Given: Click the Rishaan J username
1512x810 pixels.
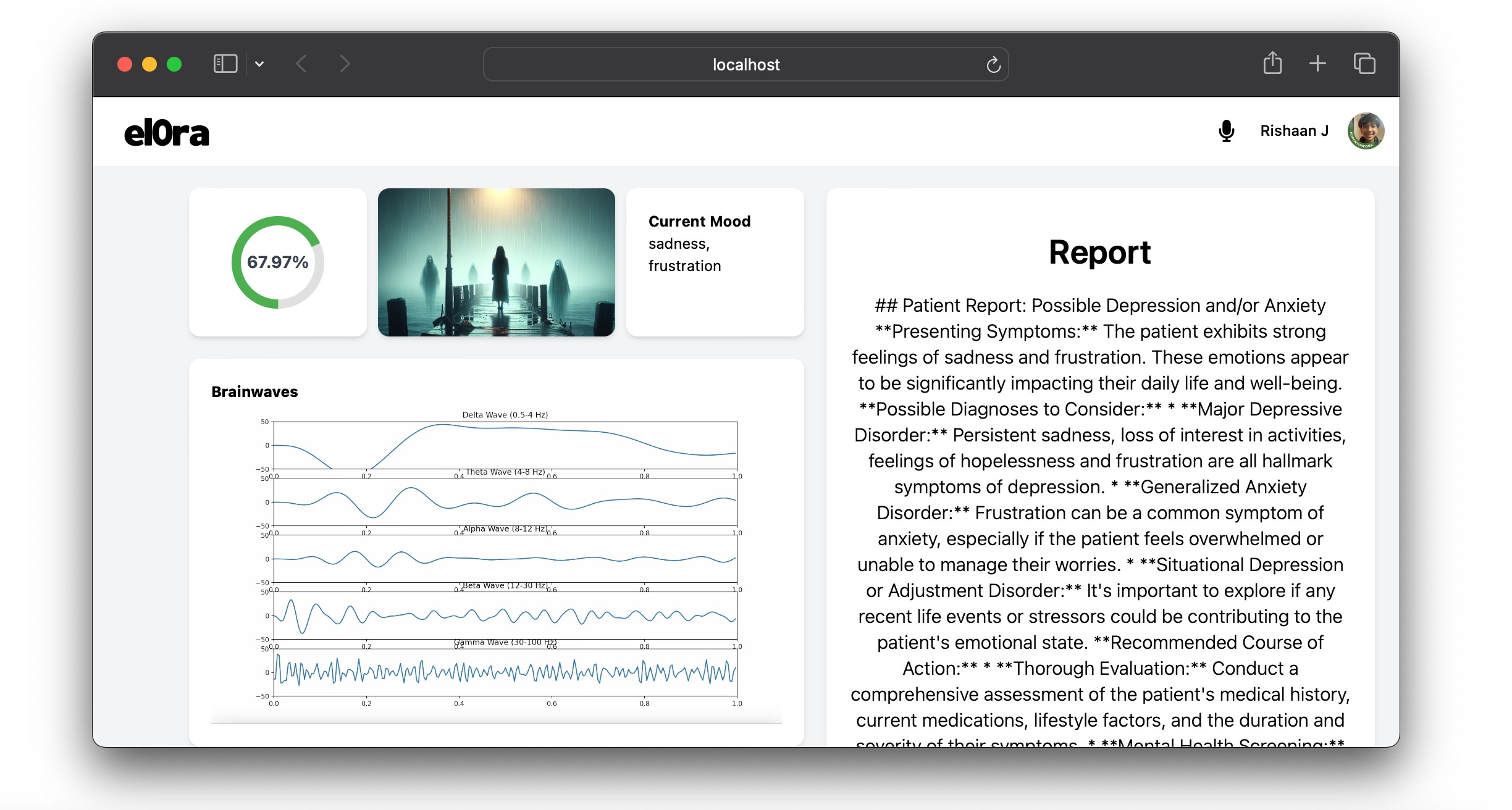Looking at the screenshot, I should (1294, 131).
